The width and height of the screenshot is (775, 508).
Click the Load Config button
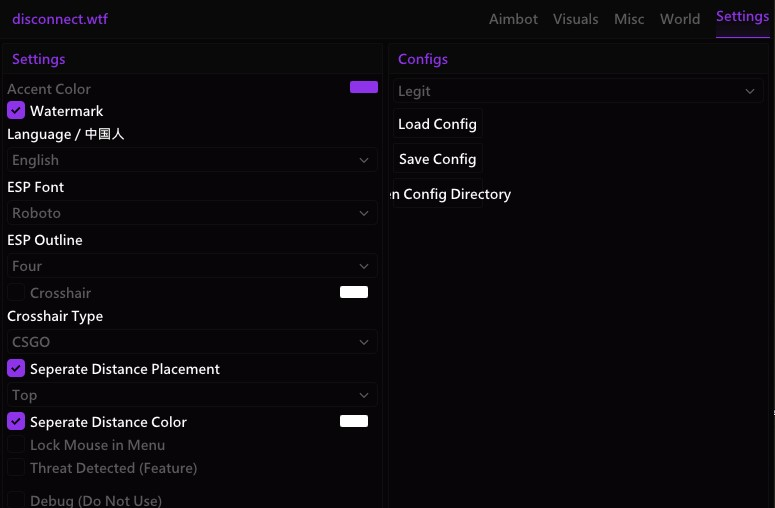437,124
